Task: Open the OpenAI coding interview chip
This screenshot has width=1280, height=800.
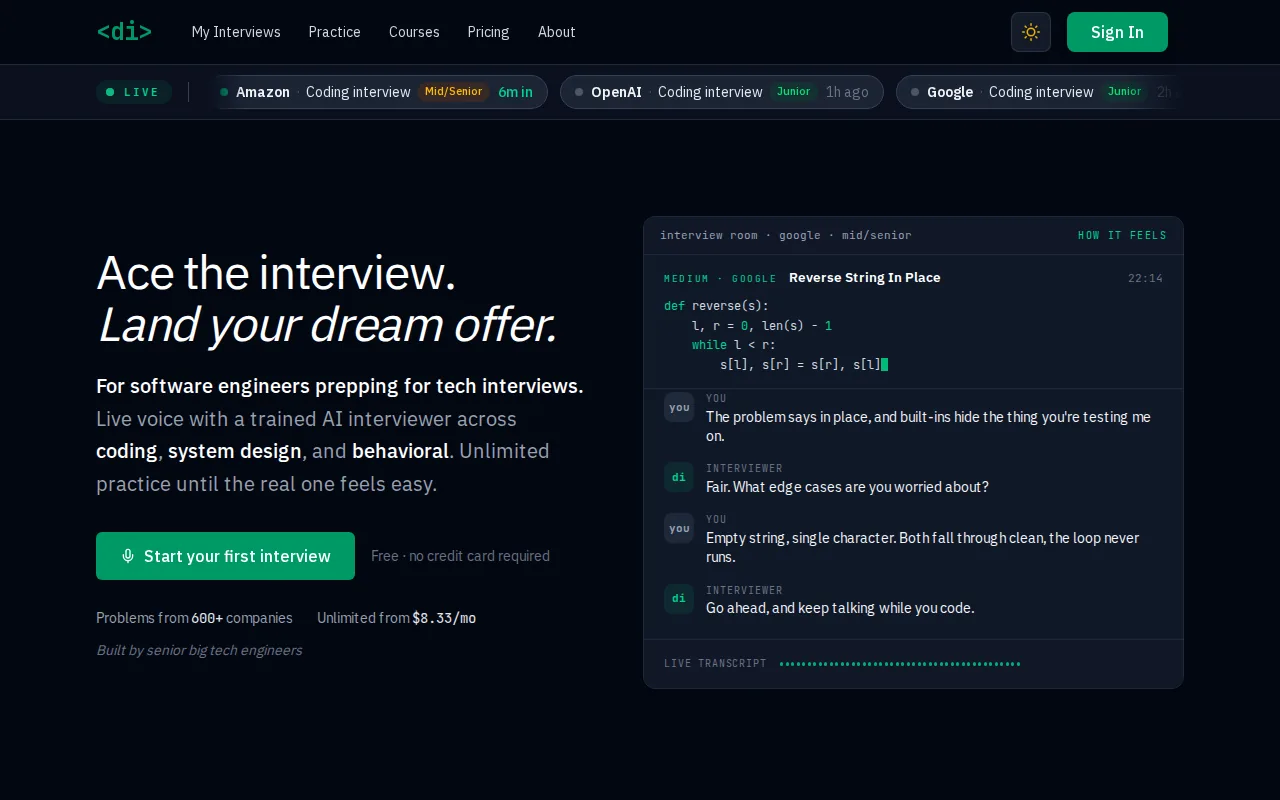Action: coord(722,92)
